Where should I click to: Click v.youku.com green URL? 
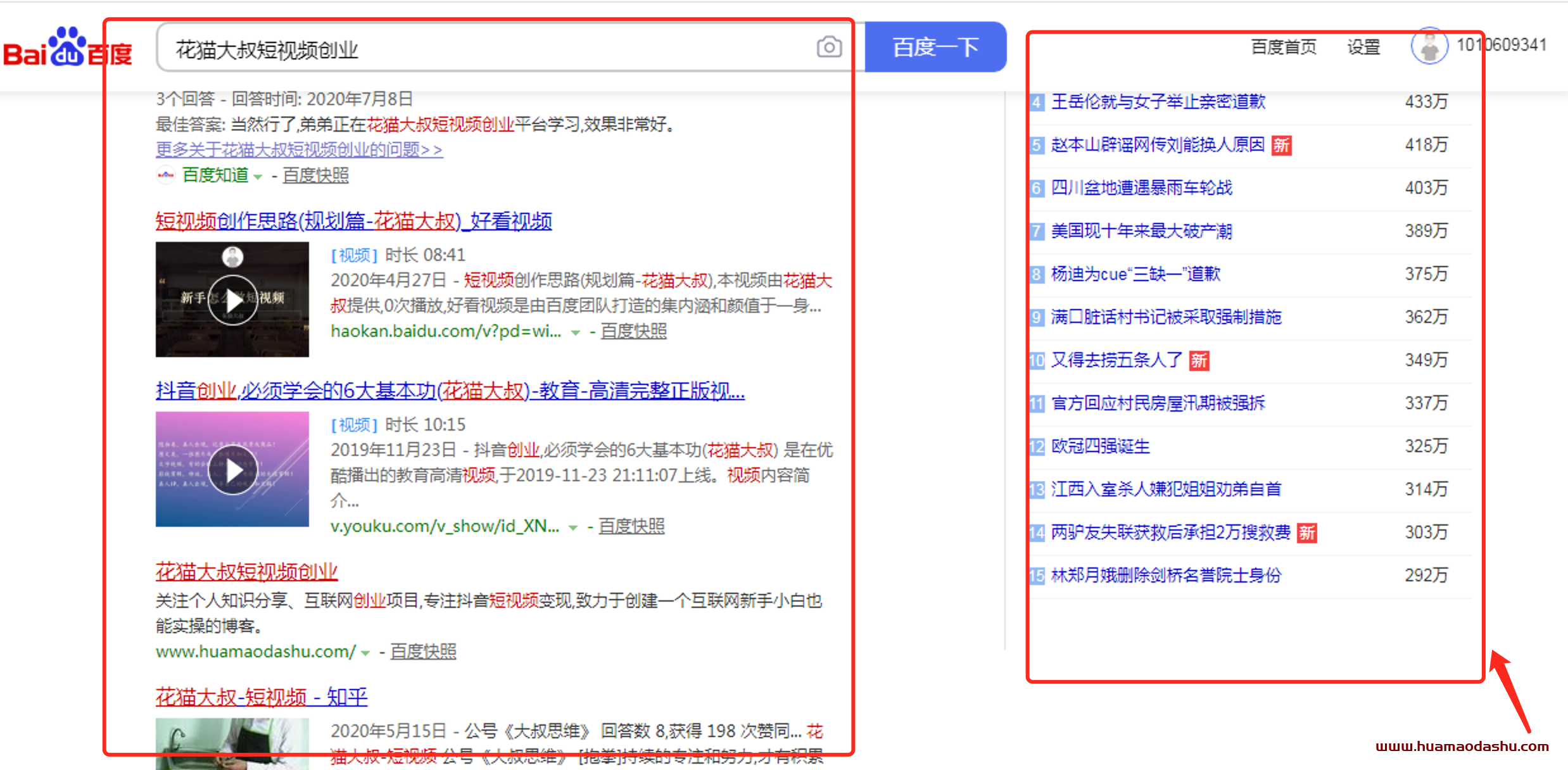coord(445,526)
